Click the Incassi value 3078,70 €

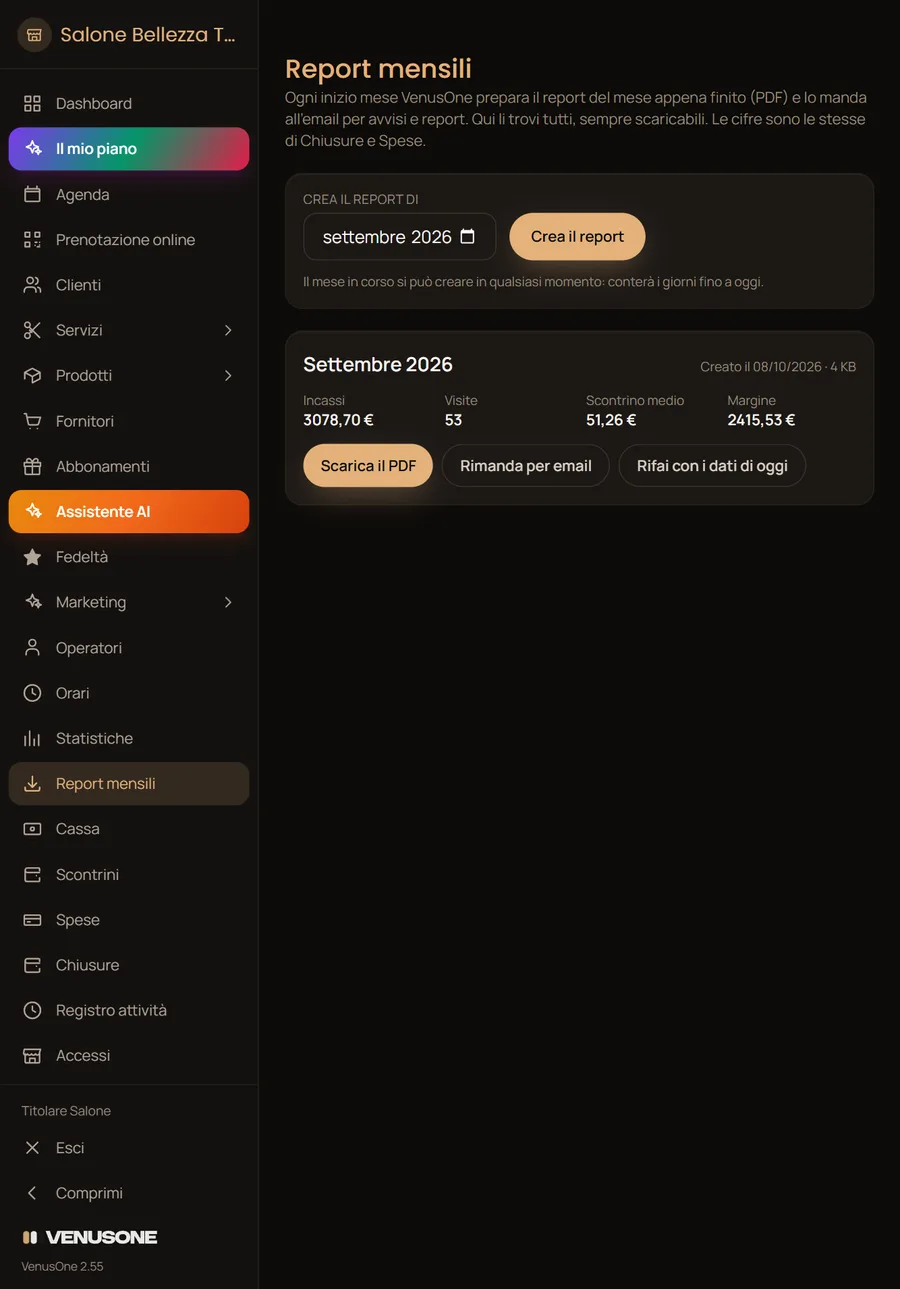(338, 420)
